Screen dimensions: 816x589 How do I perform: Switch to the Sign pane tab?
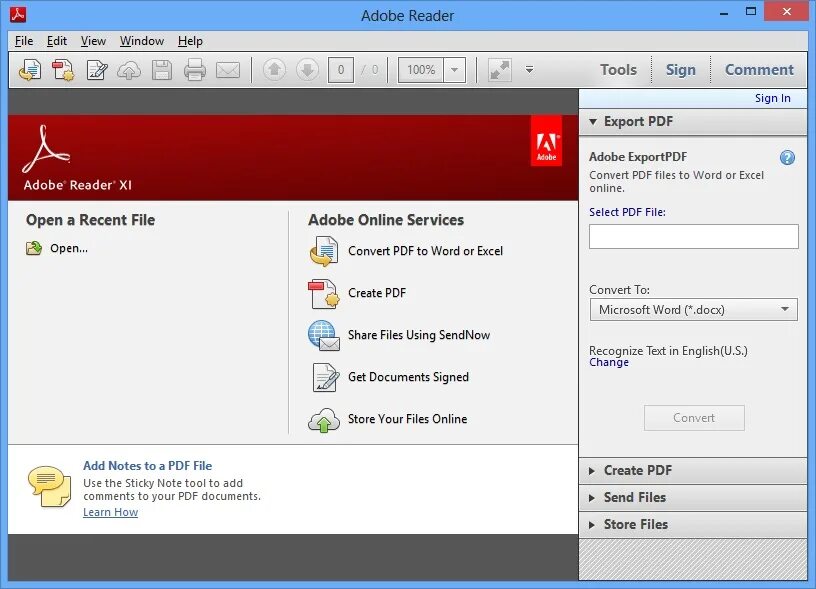coord(681,70)
